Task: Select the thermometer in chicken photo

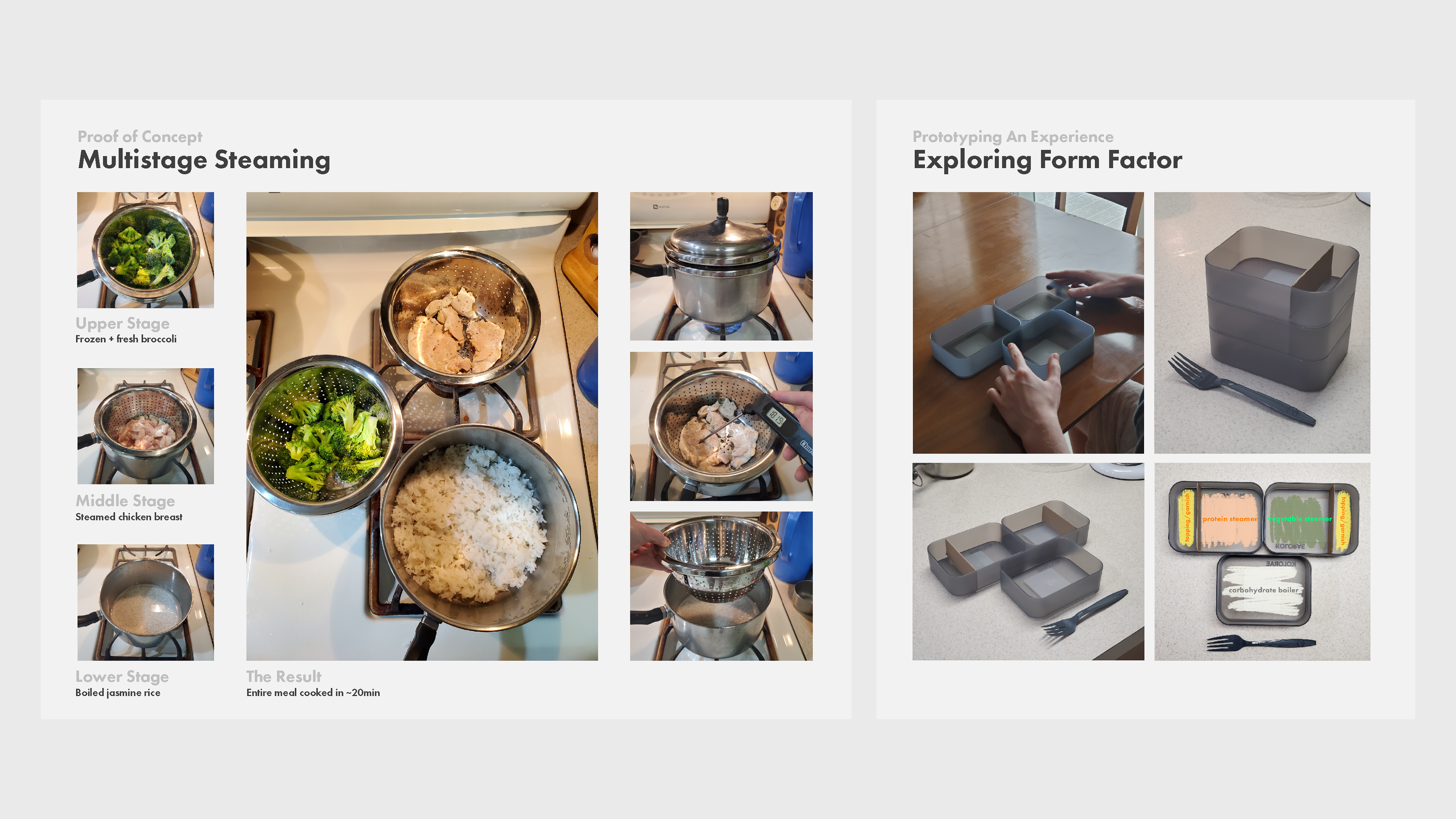Action: (x=721, y=426)
